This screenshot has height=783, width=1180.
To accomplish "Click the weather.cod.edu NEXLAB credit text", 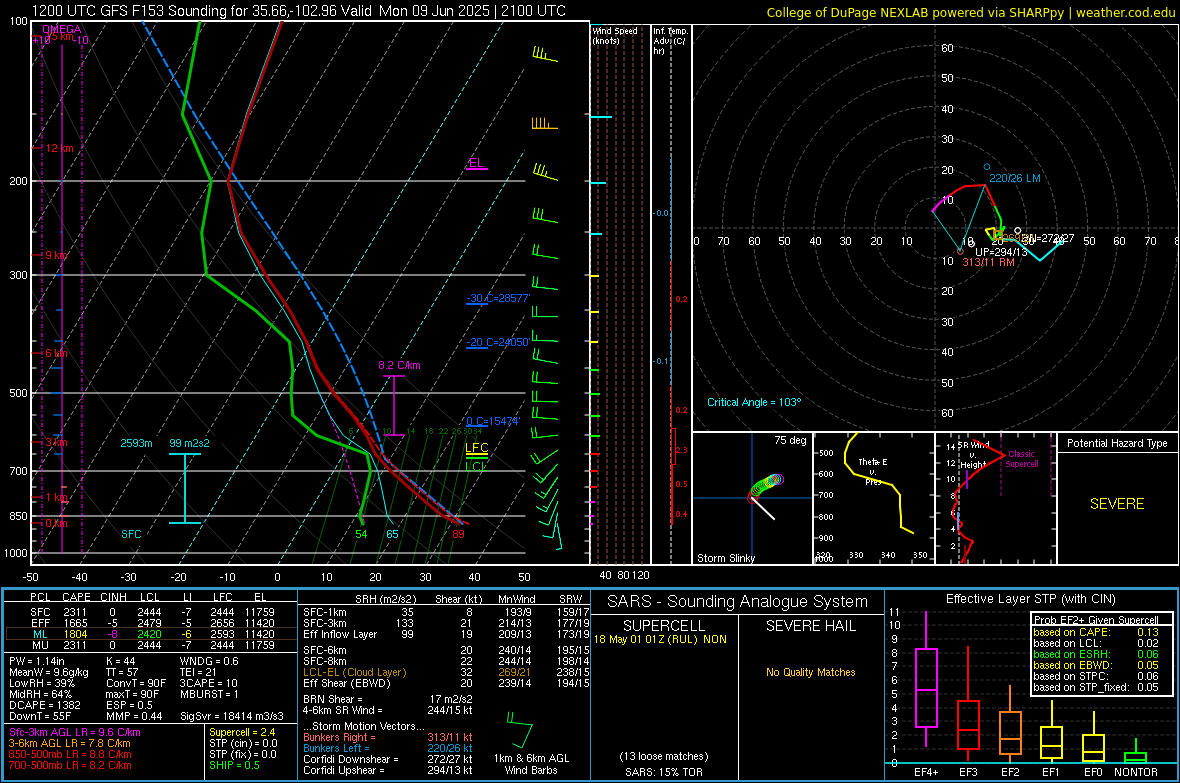I will click(970, 12).
